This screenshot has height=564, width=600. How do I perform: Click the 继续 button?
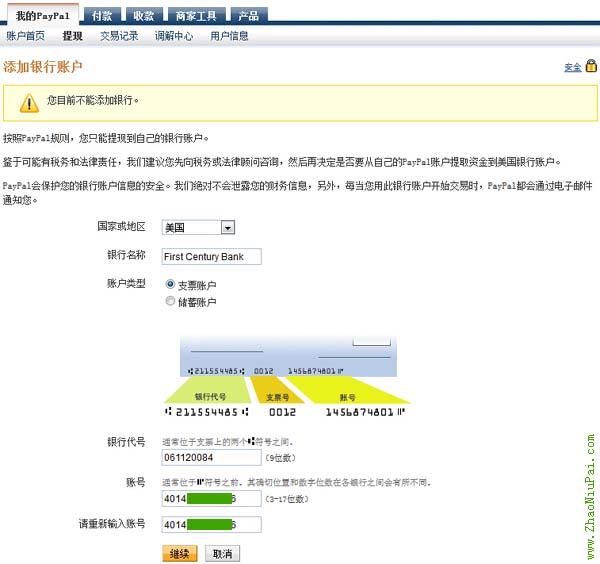[179, 553]
